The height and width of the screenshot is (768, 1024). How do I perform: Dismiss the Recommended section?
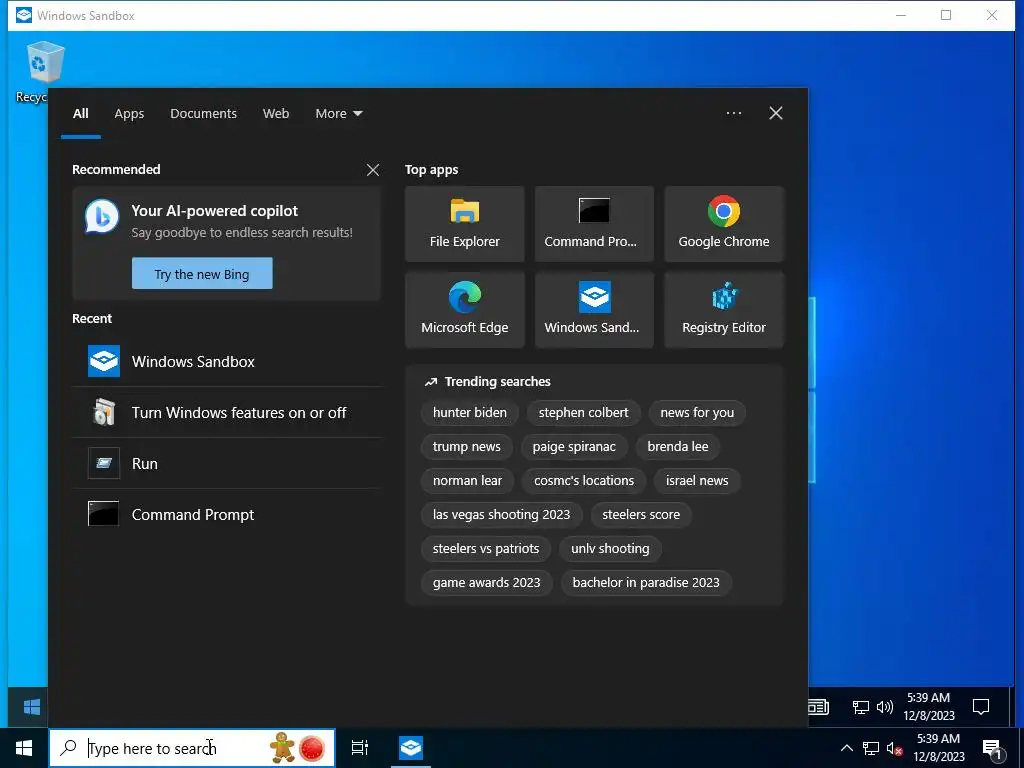click(373, 170)
